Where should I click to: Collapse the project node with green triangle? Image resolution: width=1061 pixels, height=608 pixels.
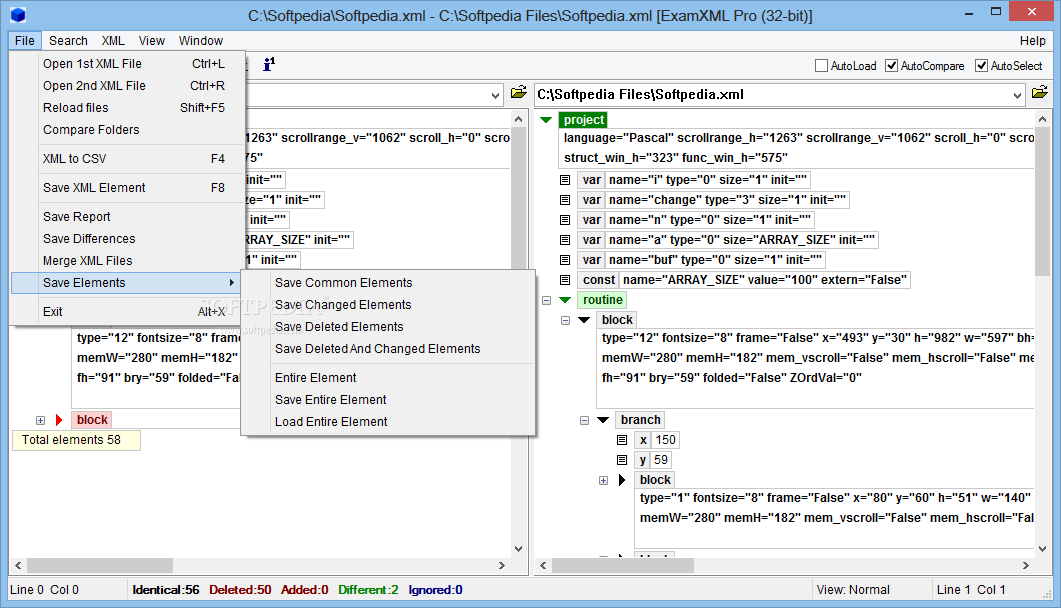(x=546, y=120)
